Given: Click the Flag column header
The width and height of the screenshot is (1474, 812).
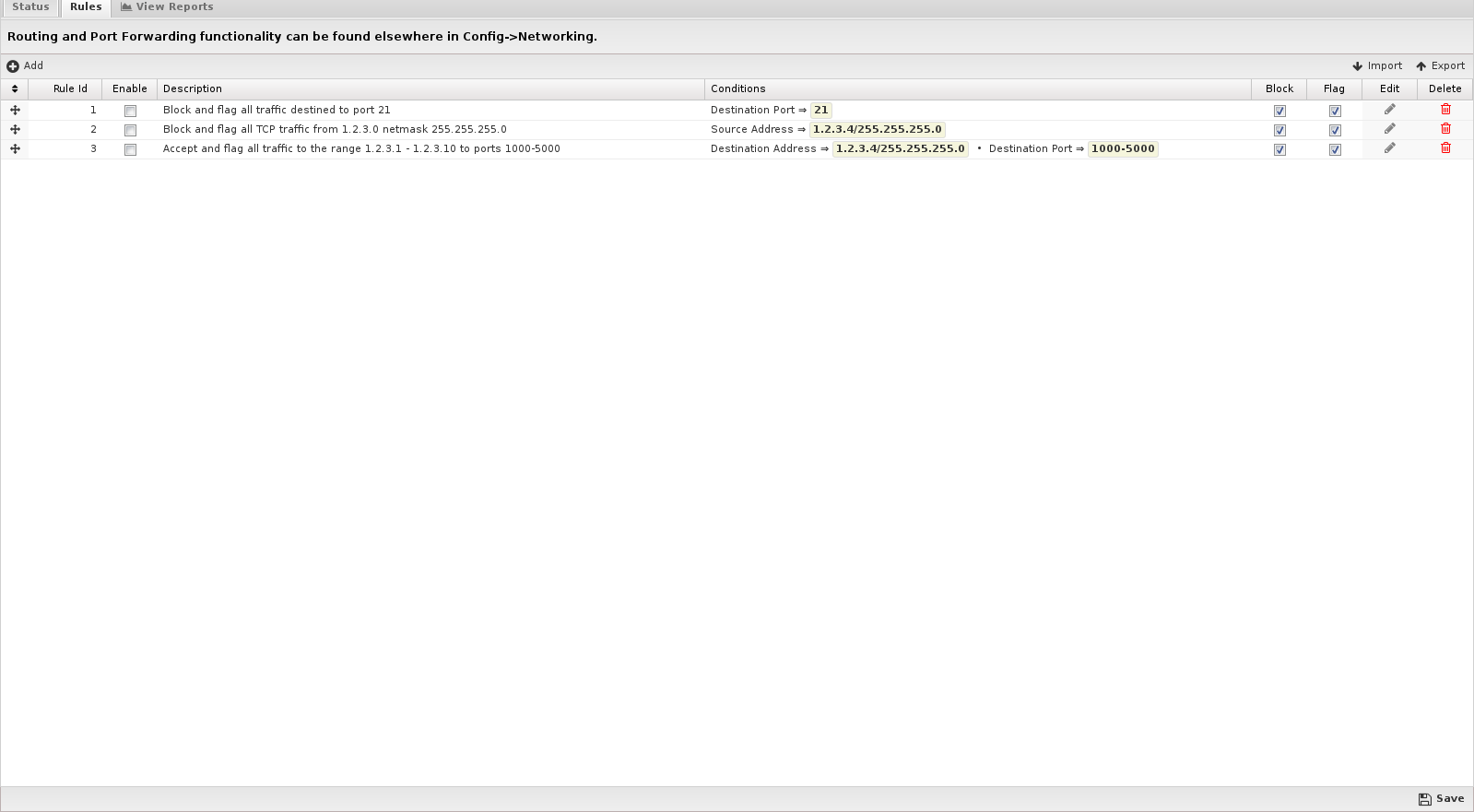Looking at the screenshot, I should point(1334,88).
